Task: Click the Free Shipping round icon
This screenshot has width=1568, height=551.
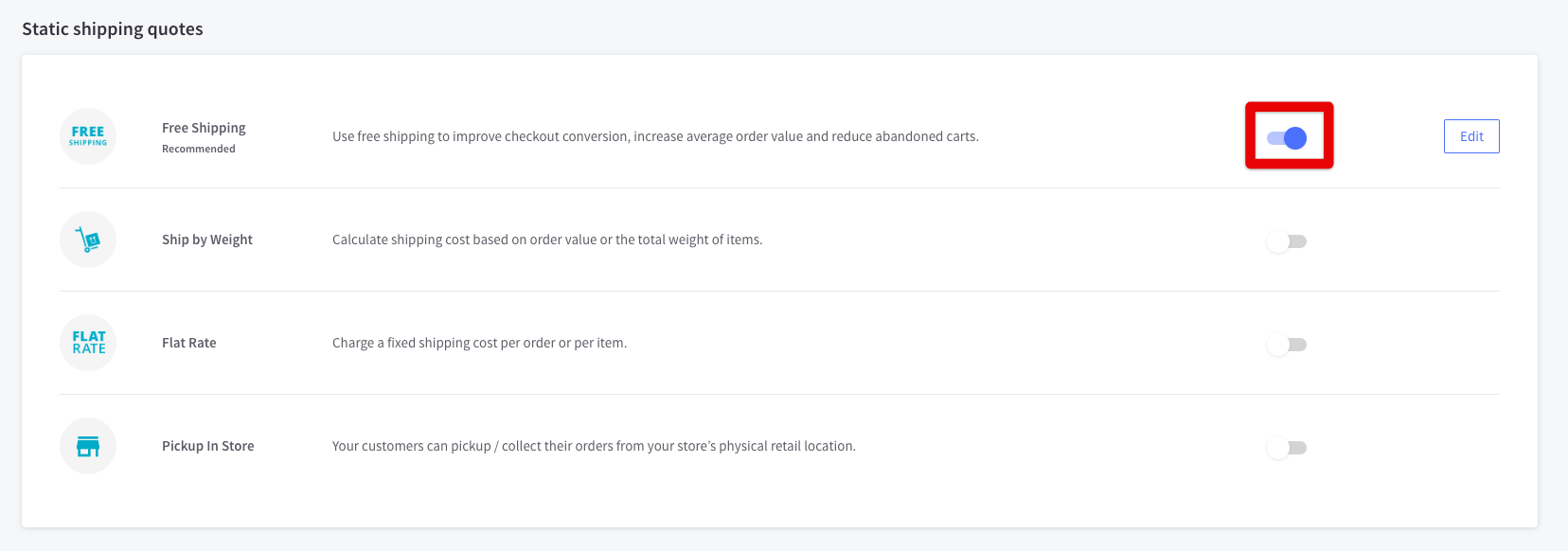Action: (88, 136)
